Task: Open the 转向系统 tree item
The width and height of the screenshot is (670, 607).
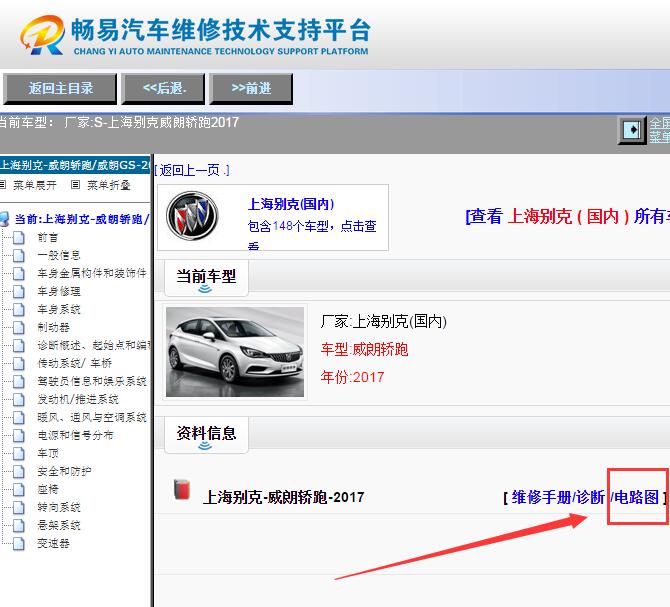Action: [x=59, y=507]
